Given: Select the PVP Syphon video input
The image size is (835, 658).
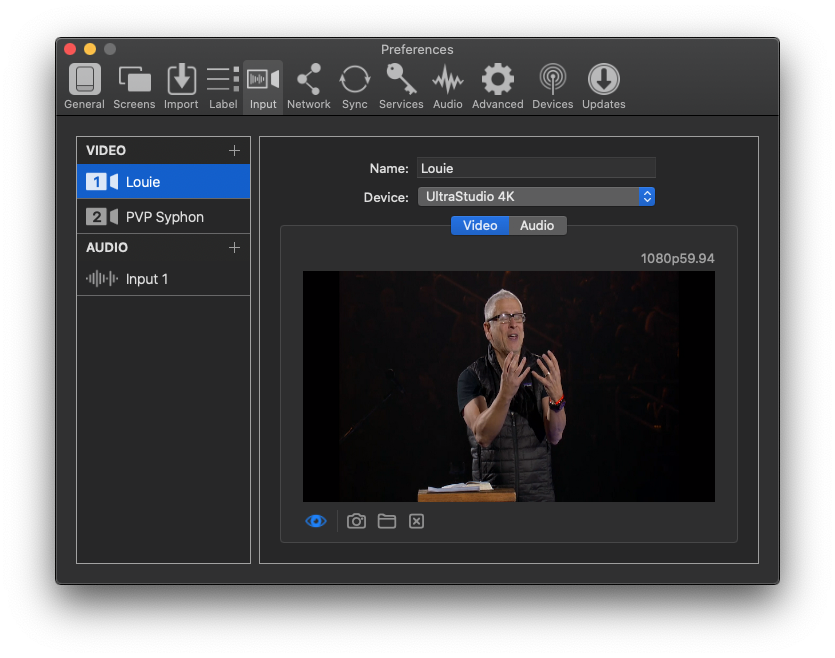Looking at the screenshot, I should click(163, 217).
